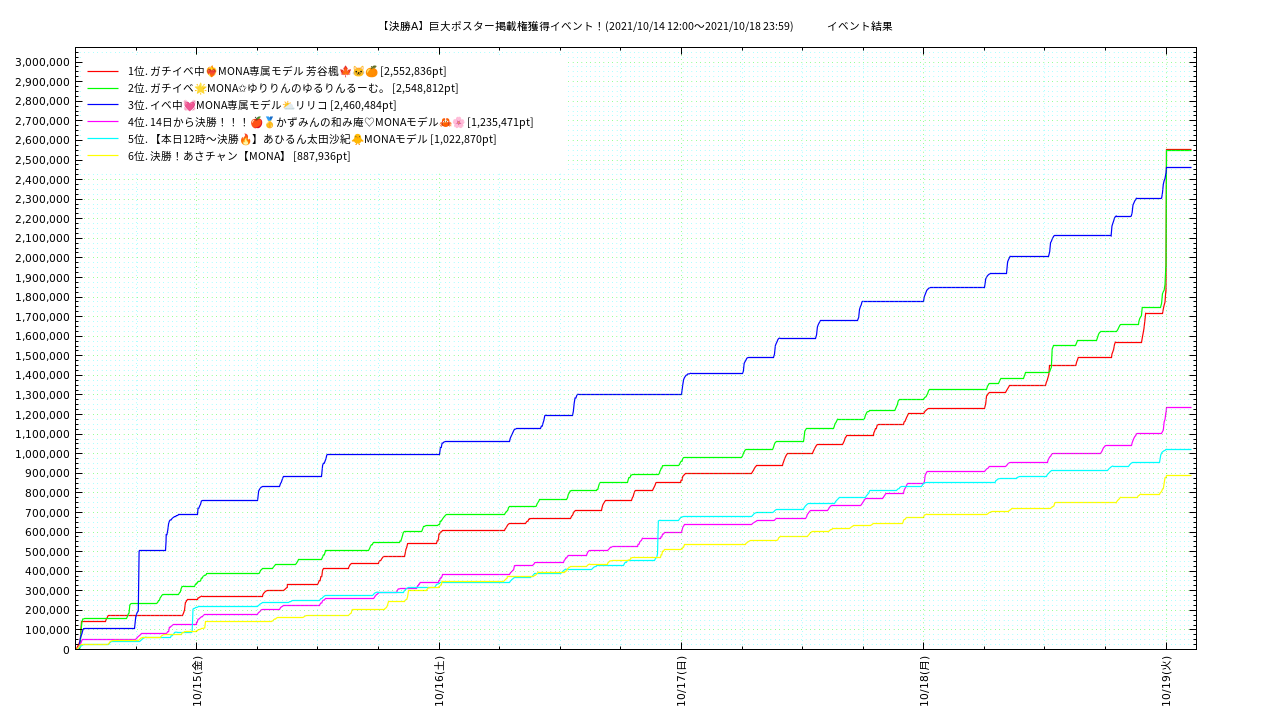Select legend entry 2位 ゆりりんのゆるりんるーむ
Screen dimensions: 1280x720
pos(293,88)
